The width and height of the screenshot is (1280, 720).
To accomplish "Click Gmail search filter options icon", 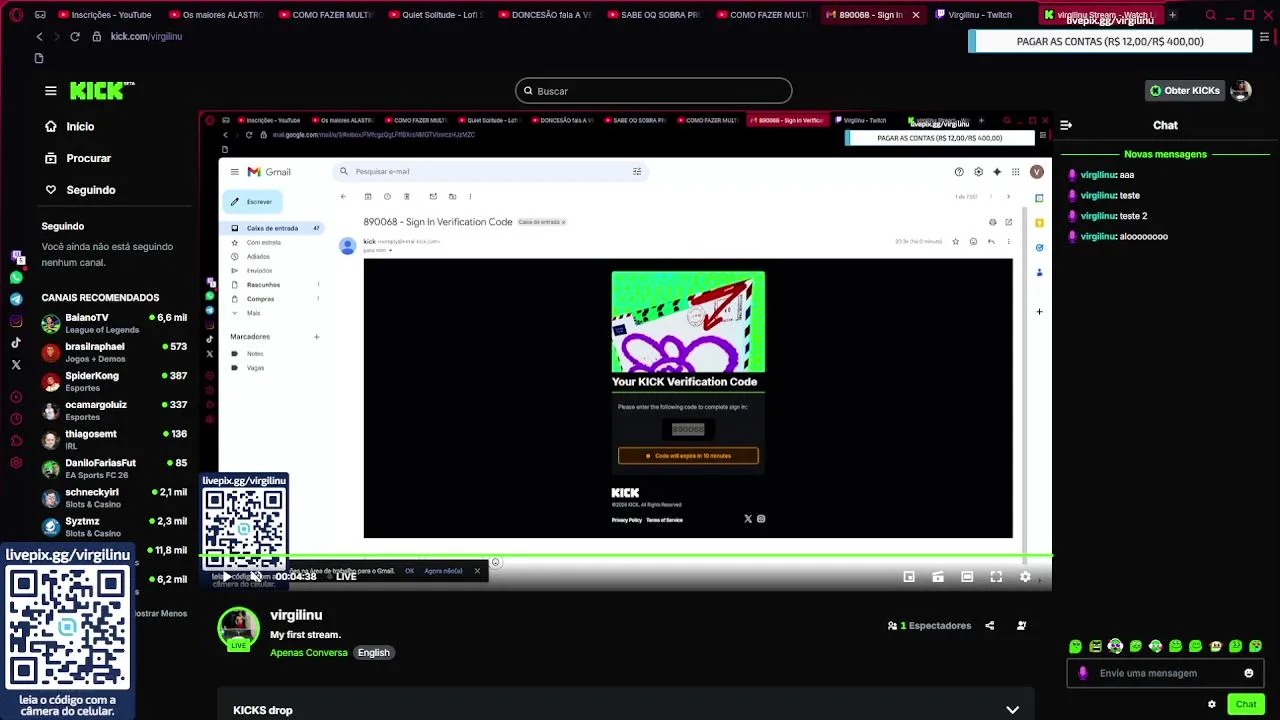I will pos(637,172).
